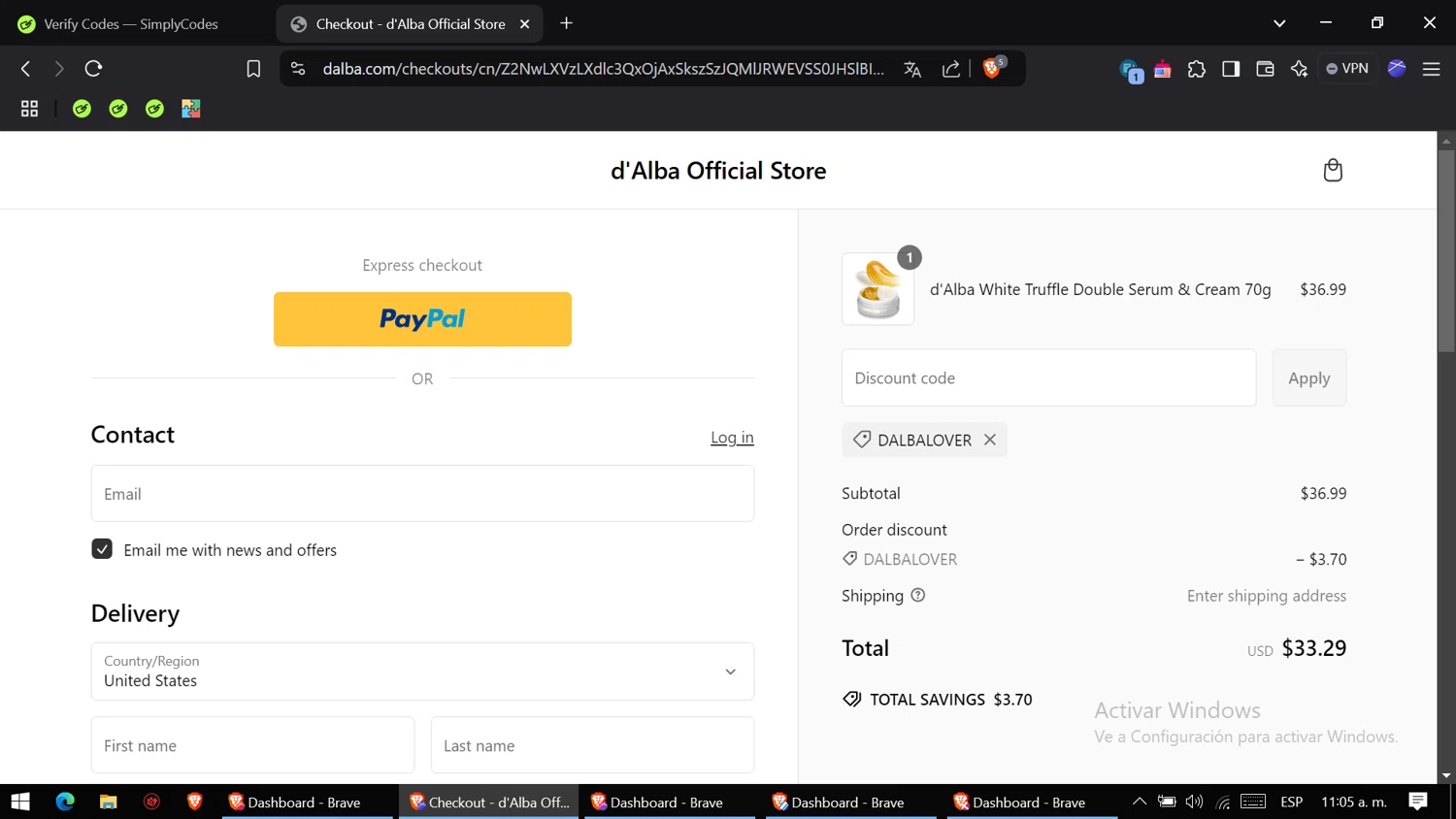Open a new browser tab
Screen dimensions: 1456x819
567,23
